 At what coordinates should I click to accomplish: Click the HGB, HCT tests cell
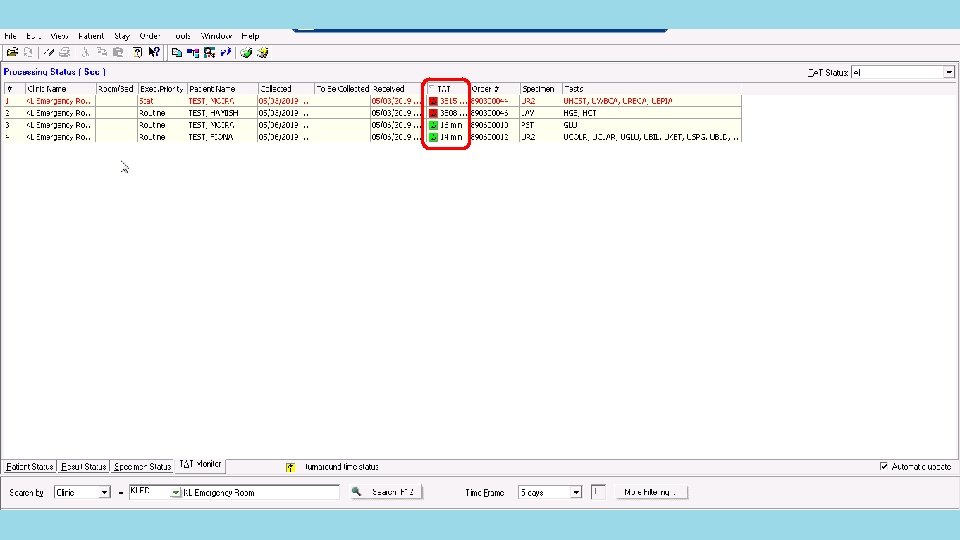pos(652,113)
